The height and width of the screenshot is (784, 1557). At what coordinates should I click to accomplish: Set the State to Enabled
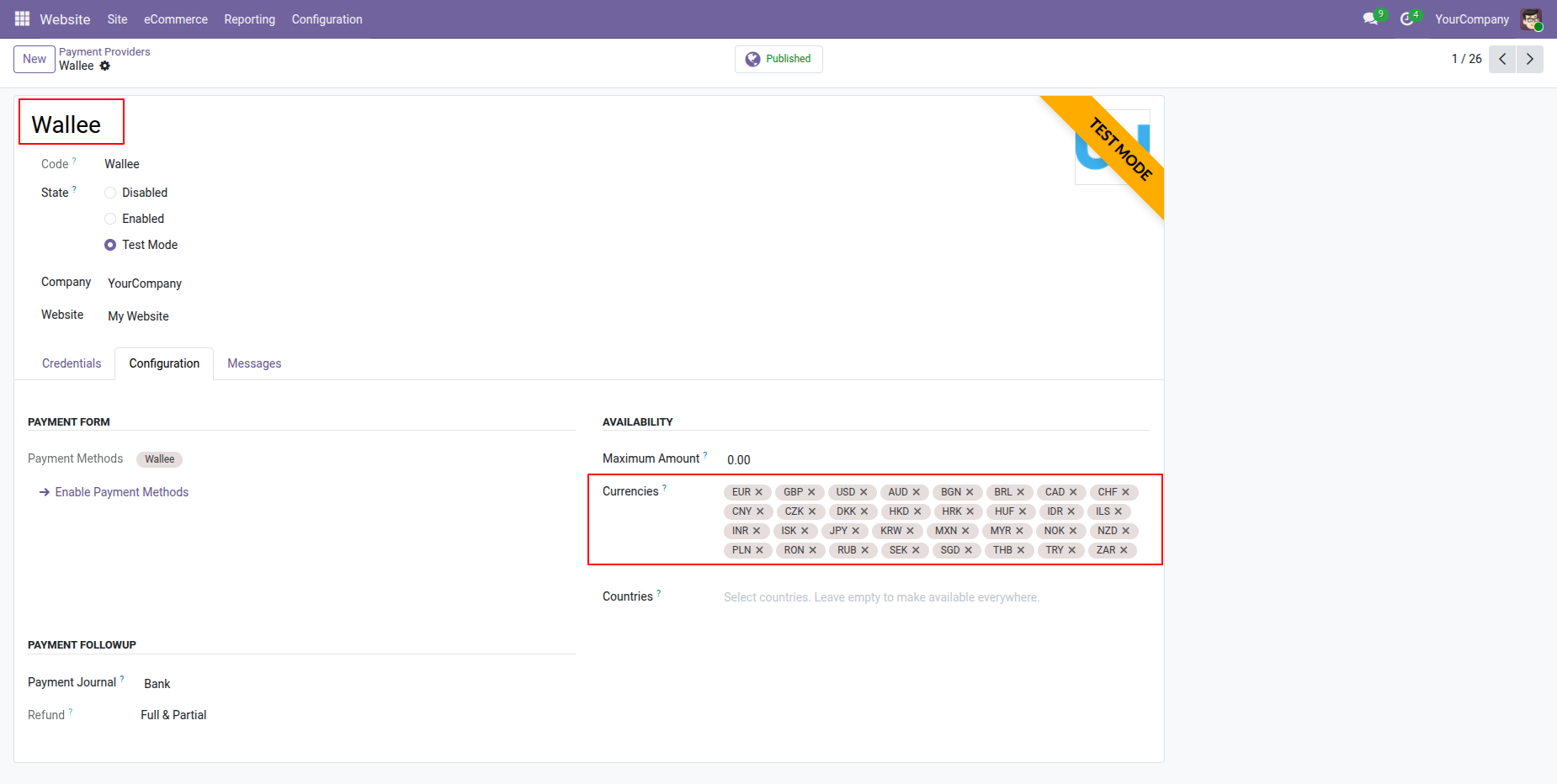tap(110, 219)
